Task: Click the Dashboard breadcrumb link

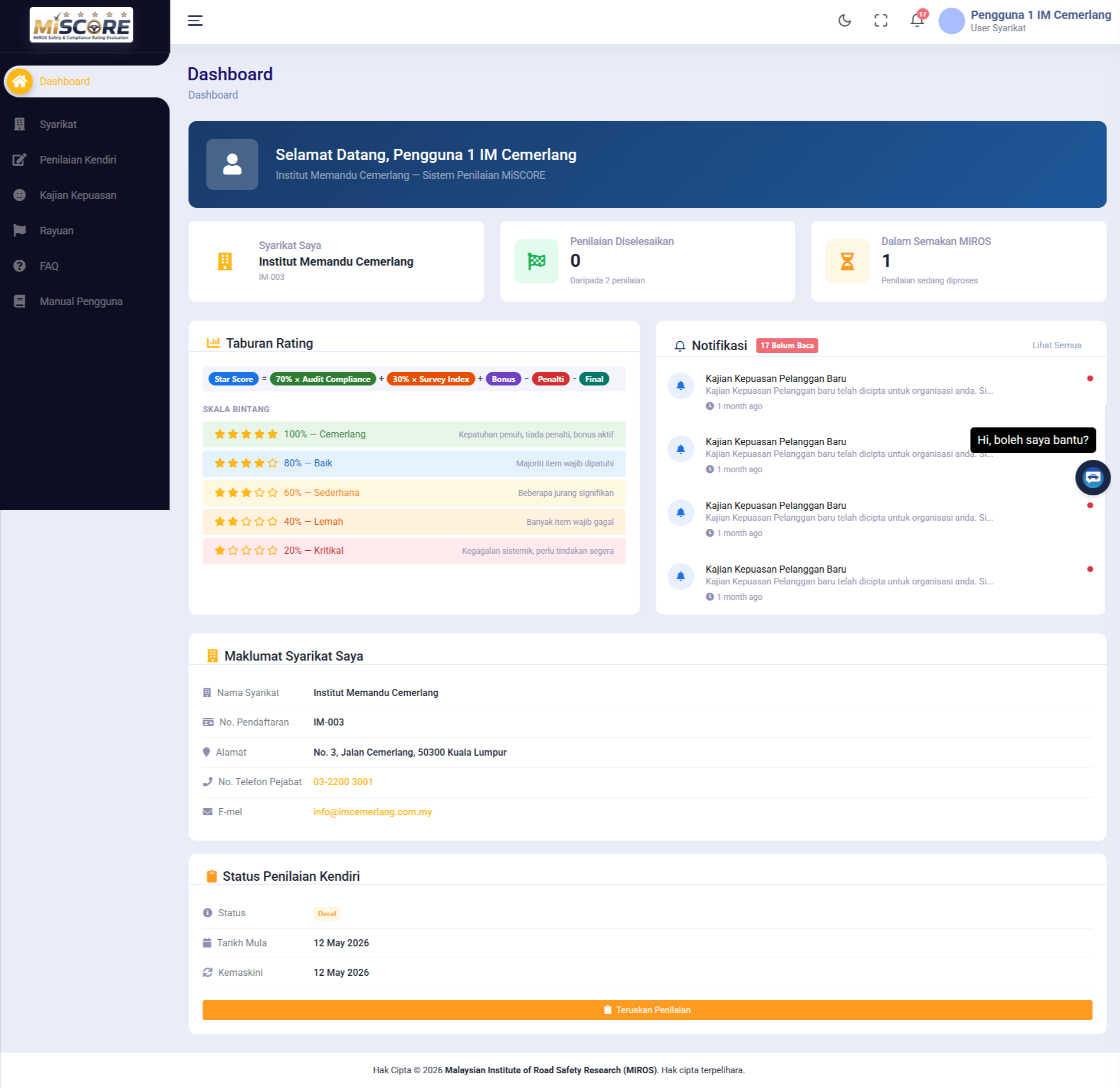Action: tap(213, 95)
